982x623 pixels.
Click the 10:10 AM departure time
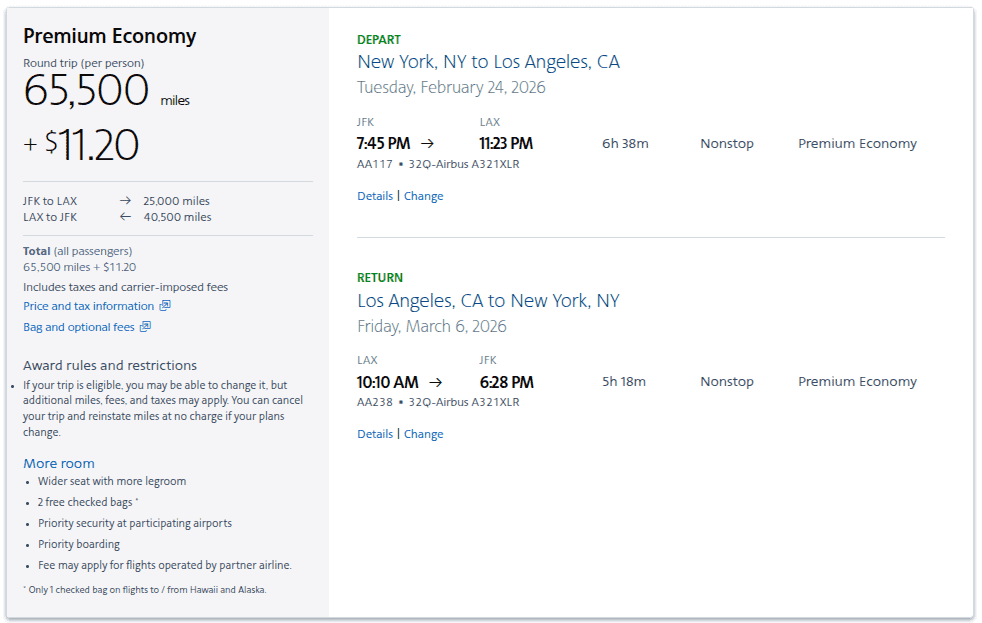coord(388,382)
